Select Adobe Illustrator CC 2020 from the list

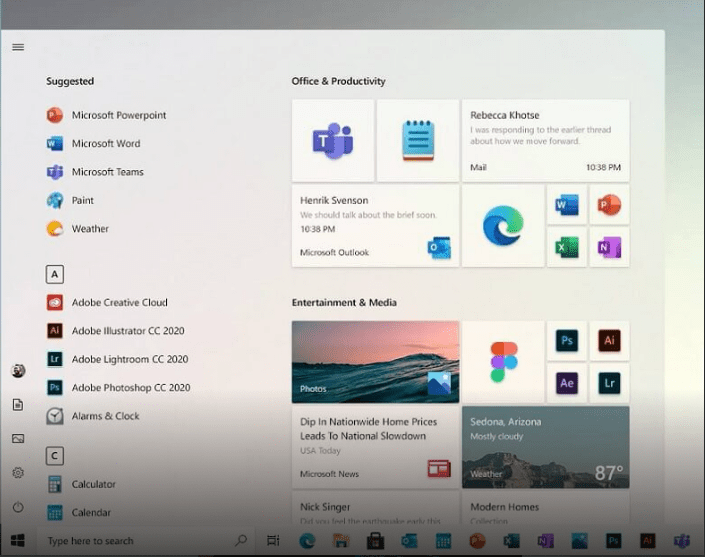pos(128,331)
